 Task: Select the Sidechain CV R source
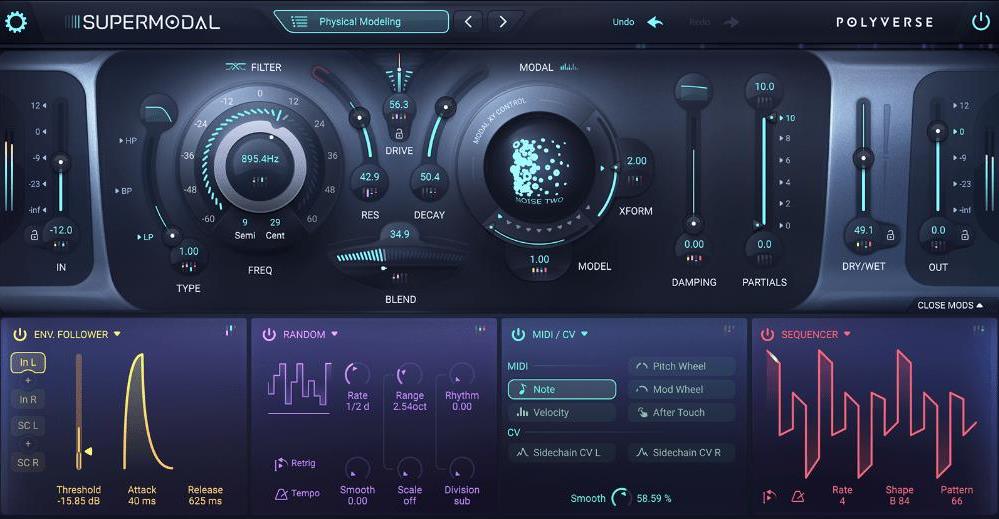pos(682,453)
